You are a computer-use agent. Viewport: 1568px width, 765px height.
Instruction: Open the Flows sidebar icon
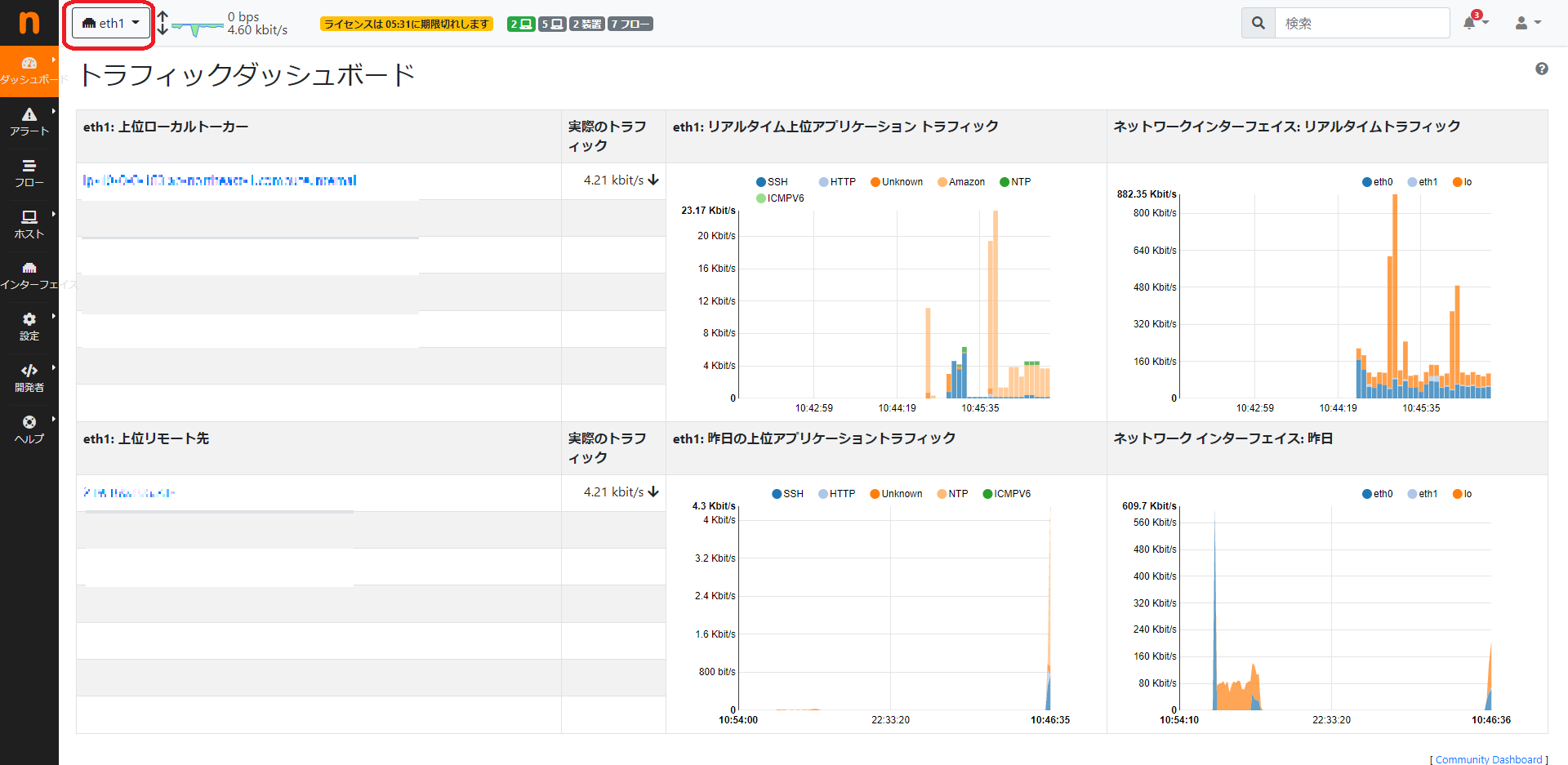point(29,166)
